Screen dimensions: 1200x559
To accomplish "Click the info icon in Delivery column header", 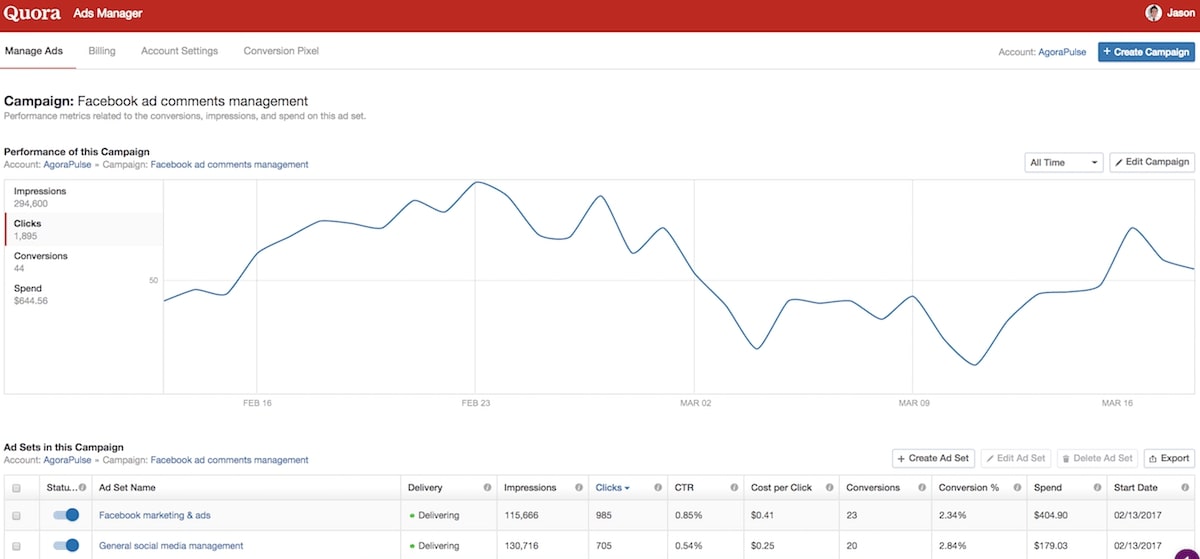I will 487,488.
